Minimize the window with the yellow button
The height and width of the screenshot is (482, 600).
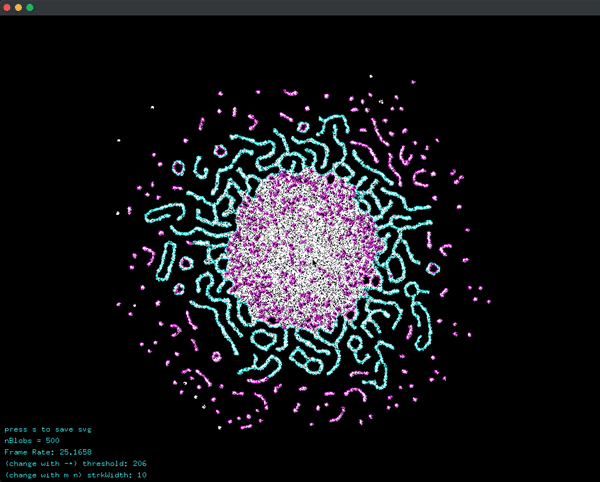(18, 7)
